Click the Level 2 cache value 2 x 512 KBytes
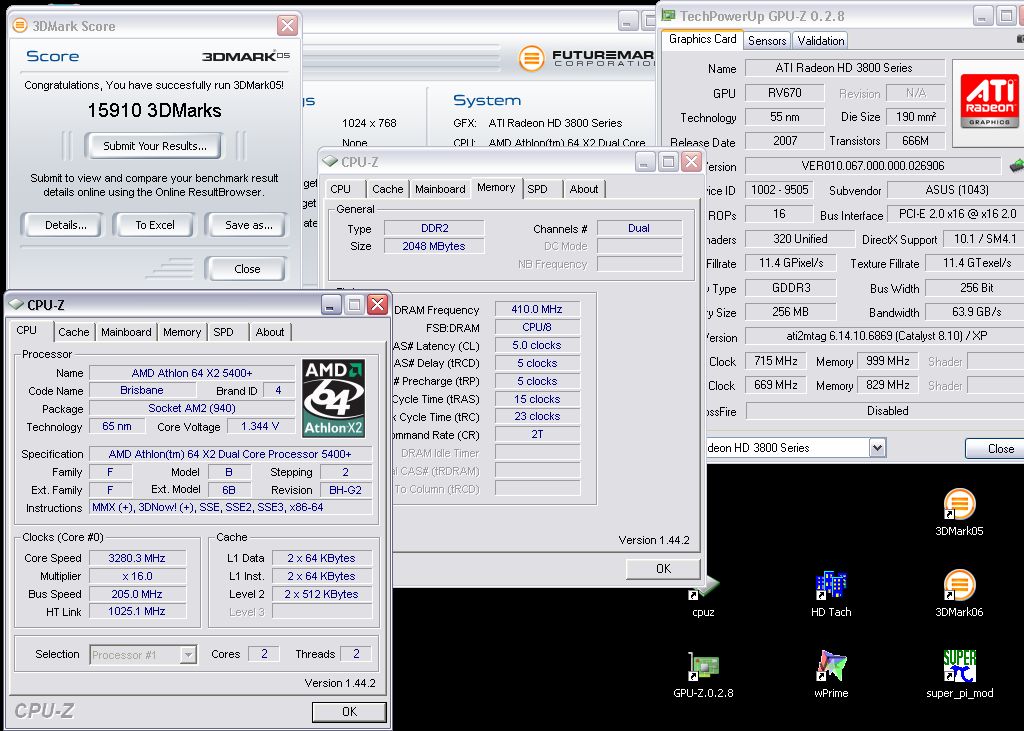Viewport: 1024px width, 731px height. point(321,594)
